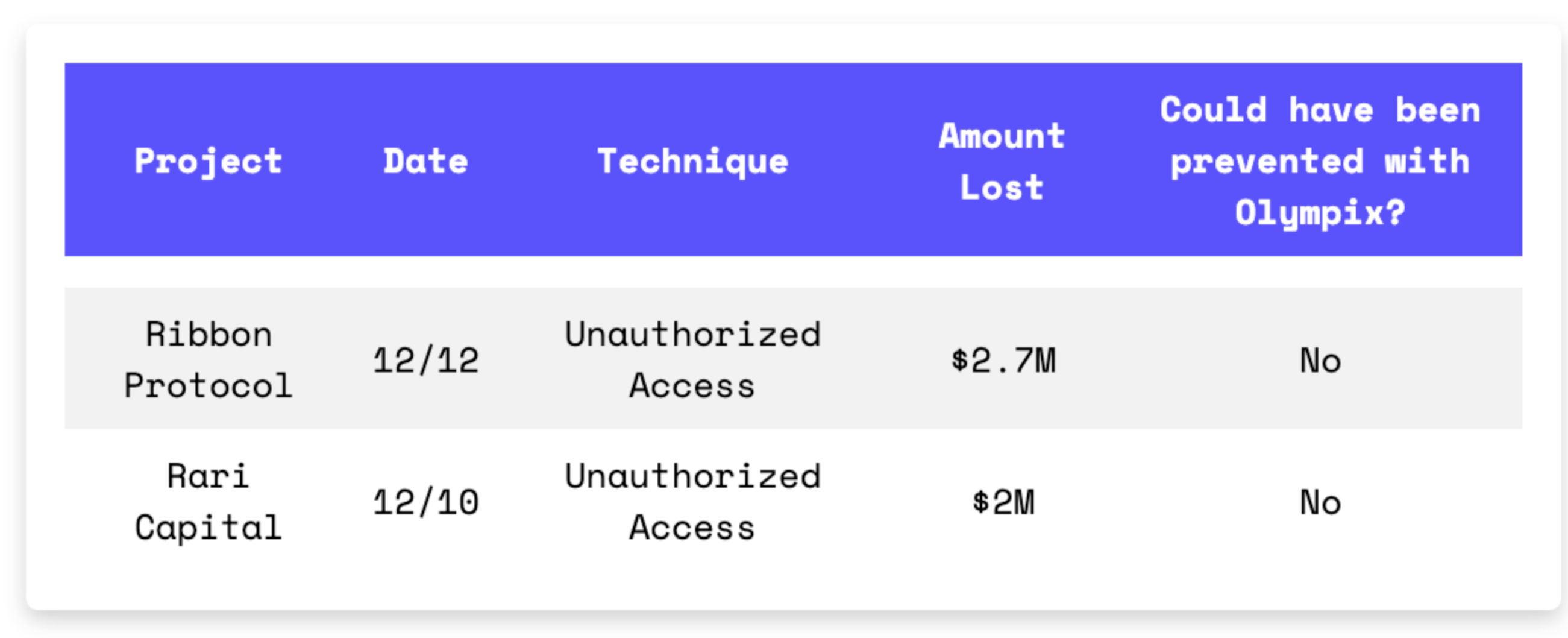Click the $2M amount lost cell

pos(1003,502)
